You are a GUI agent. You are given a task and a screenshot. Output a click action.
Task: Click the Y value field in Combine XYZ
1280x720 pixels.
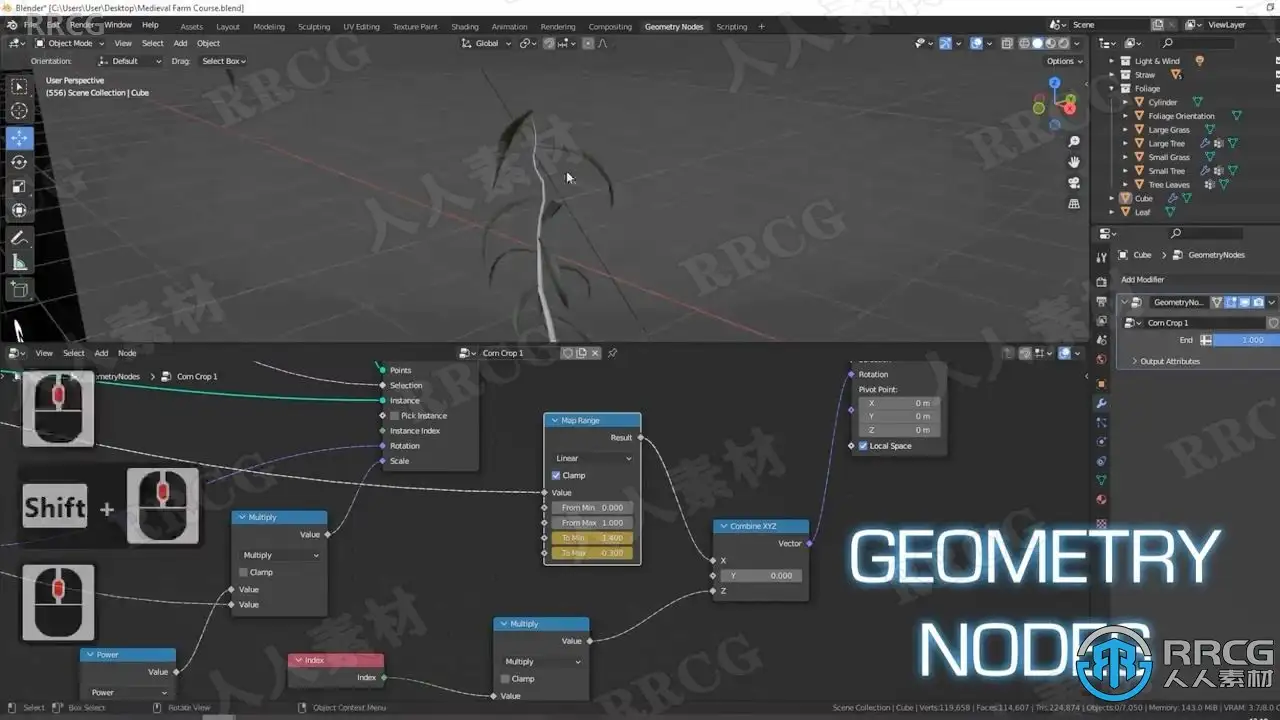pyautogui.click(x=762, y=575)
